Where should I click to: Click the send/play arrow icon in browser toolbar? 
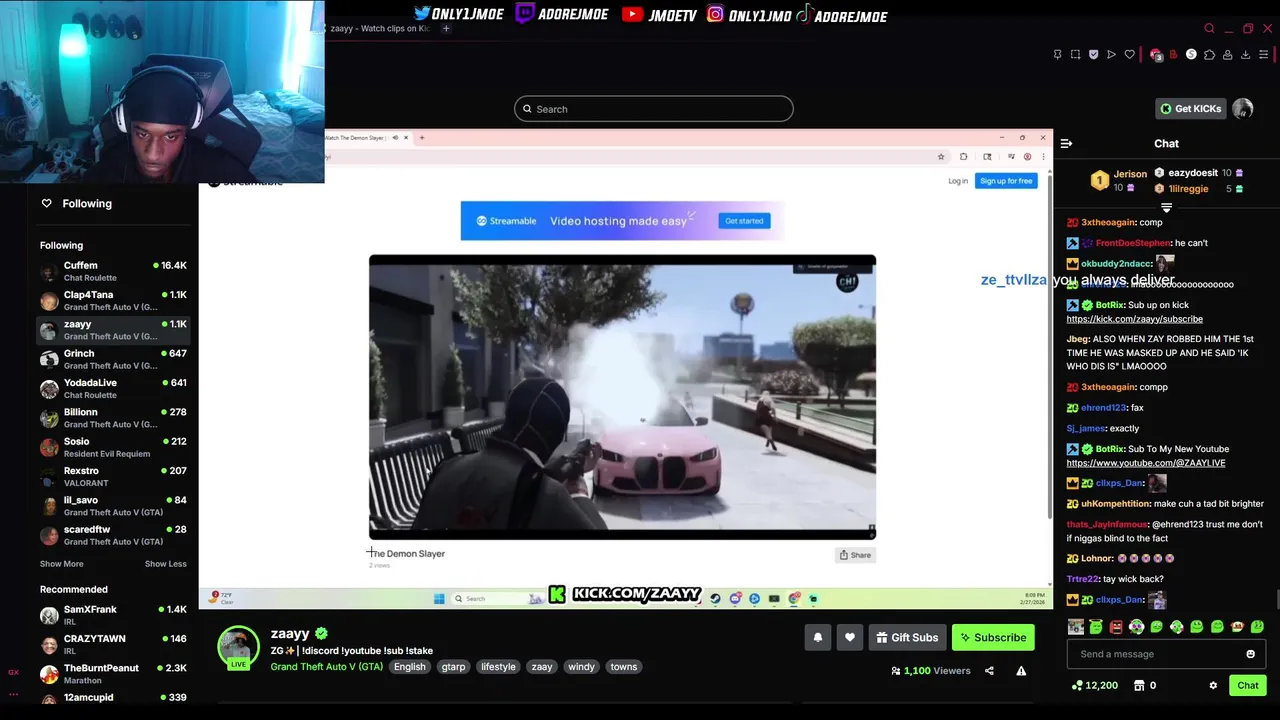point(1111,55)
